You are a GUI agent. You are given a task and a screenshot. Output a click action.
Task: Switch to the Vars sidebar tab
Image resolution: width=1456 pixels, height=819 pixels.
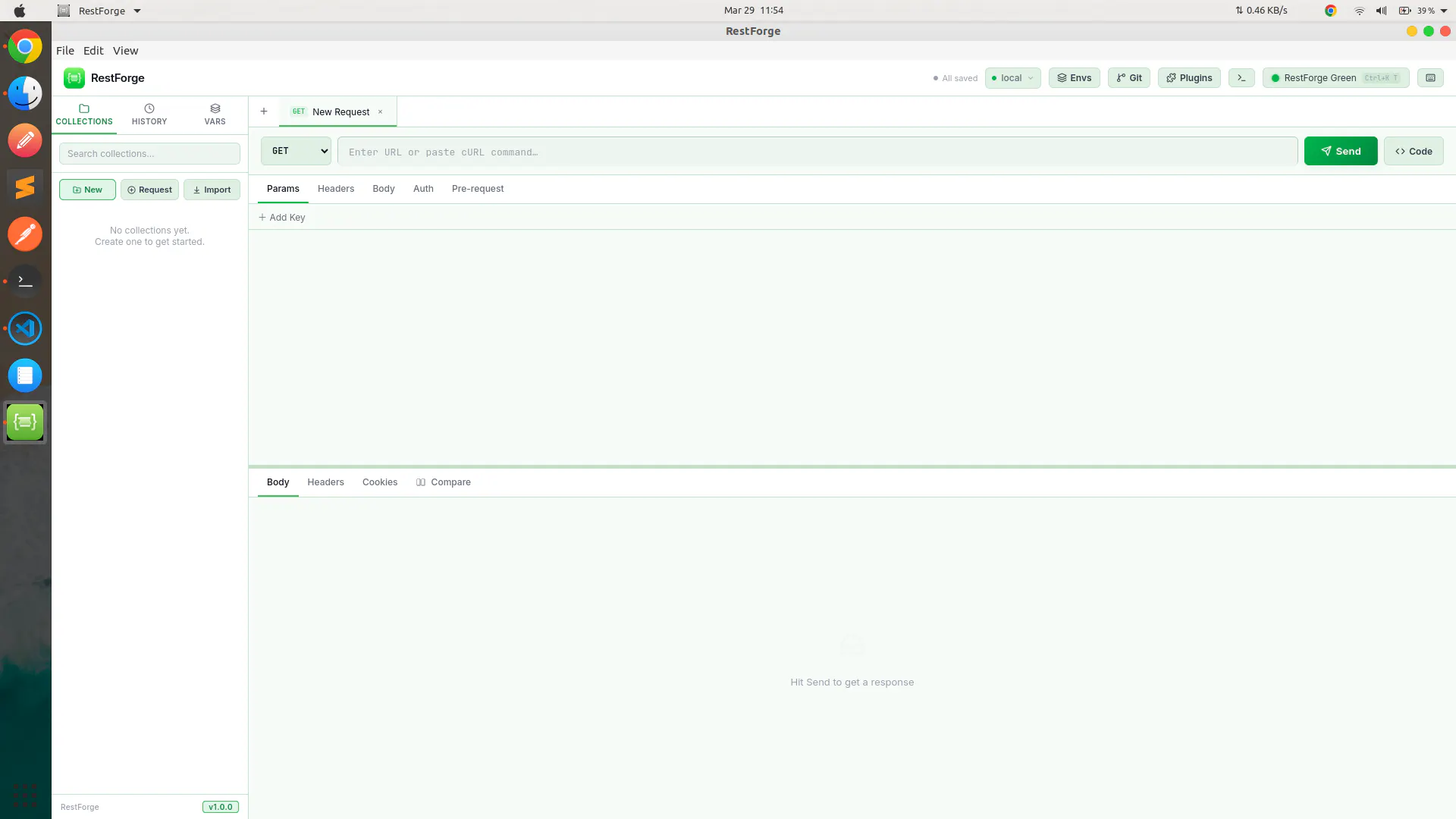click(x=215, y=115)
